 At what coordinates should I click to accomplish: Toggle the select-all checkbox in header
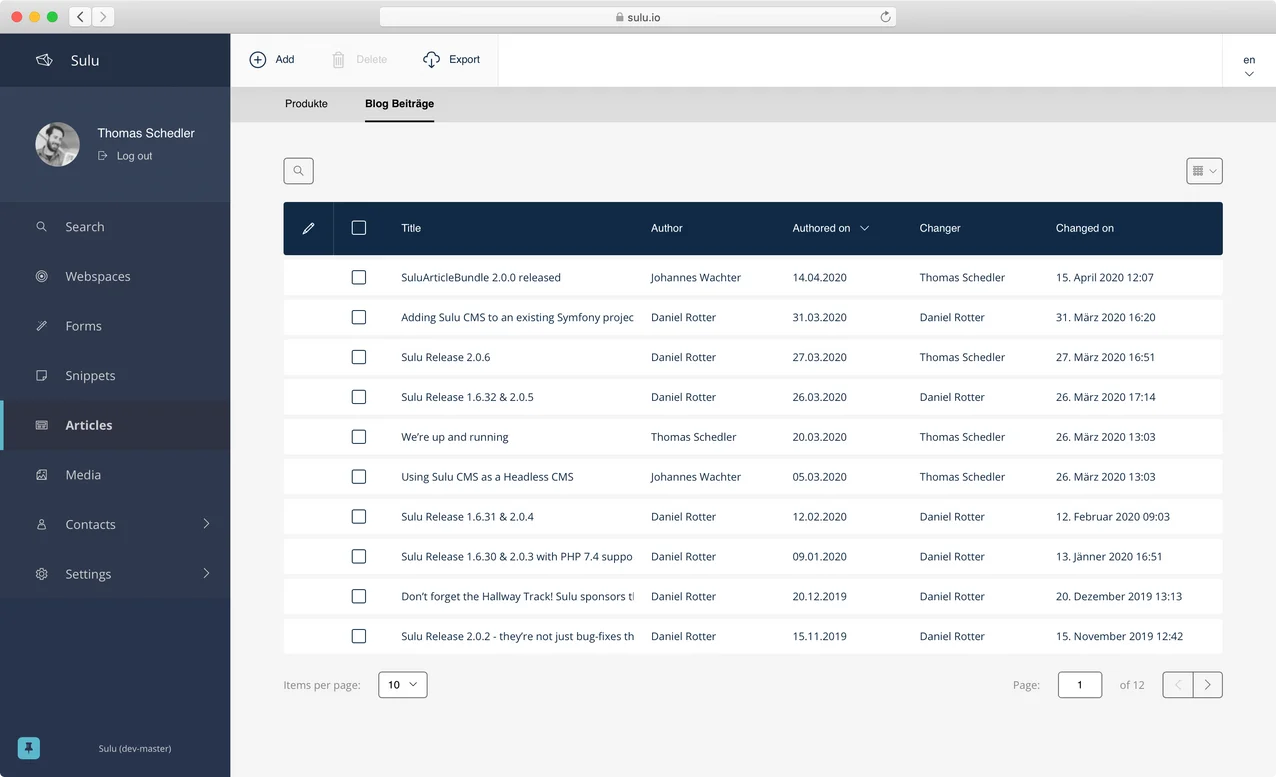point(359,228)
